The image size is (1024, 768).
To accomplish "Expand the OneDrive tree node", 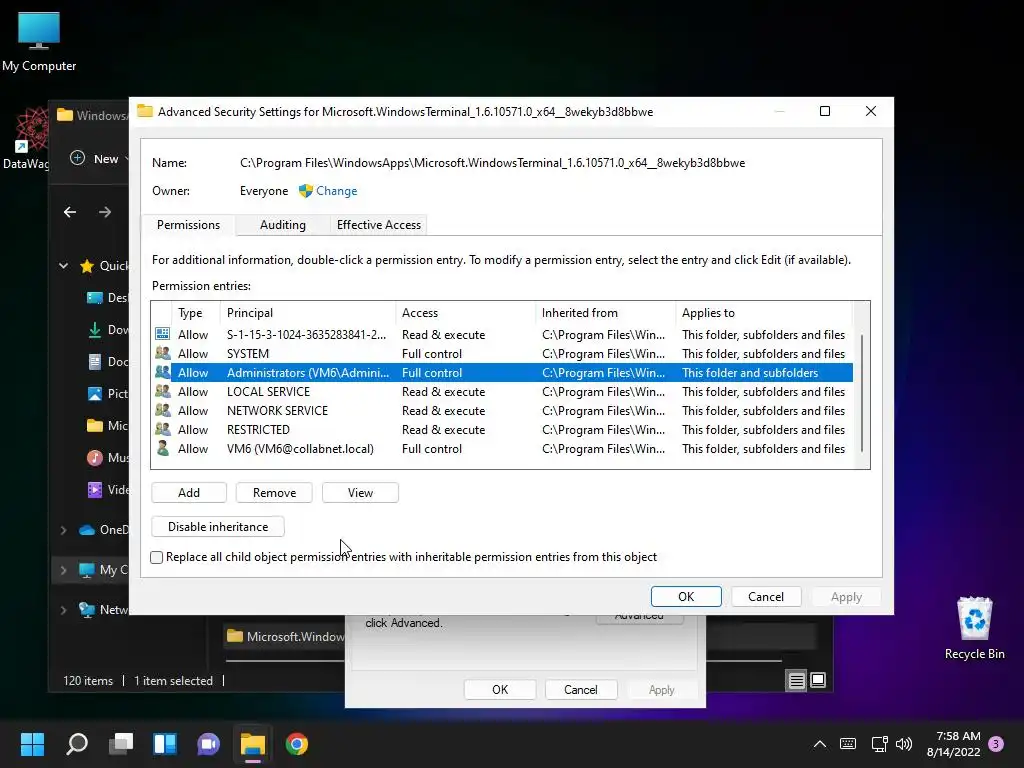I will click(x=63, y=530).
